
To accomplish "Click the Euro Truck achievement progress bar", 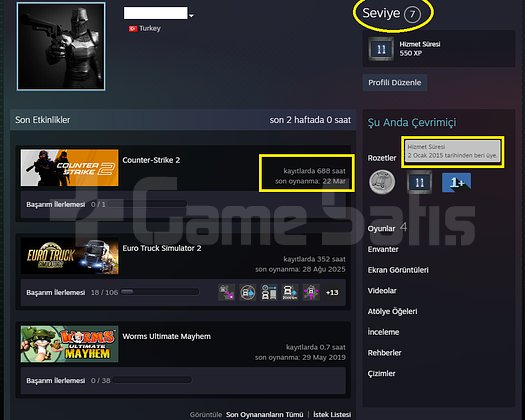I will tap(160, 292).
